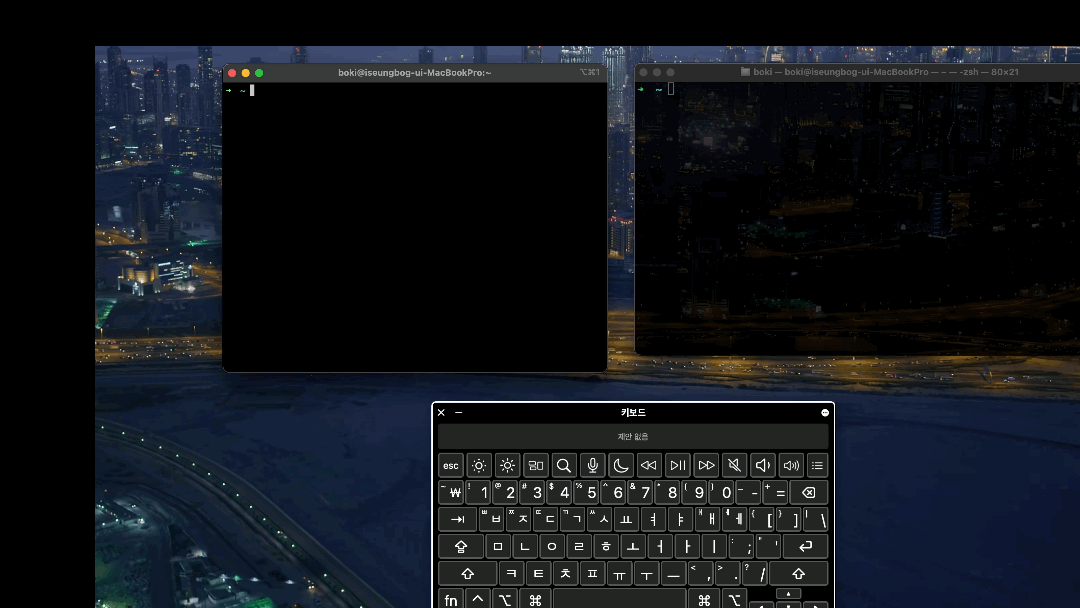This screenshot has width=1080, height=608.
Task: Tap the spacebar on virtual keyboard
Action: pos(619,600)
